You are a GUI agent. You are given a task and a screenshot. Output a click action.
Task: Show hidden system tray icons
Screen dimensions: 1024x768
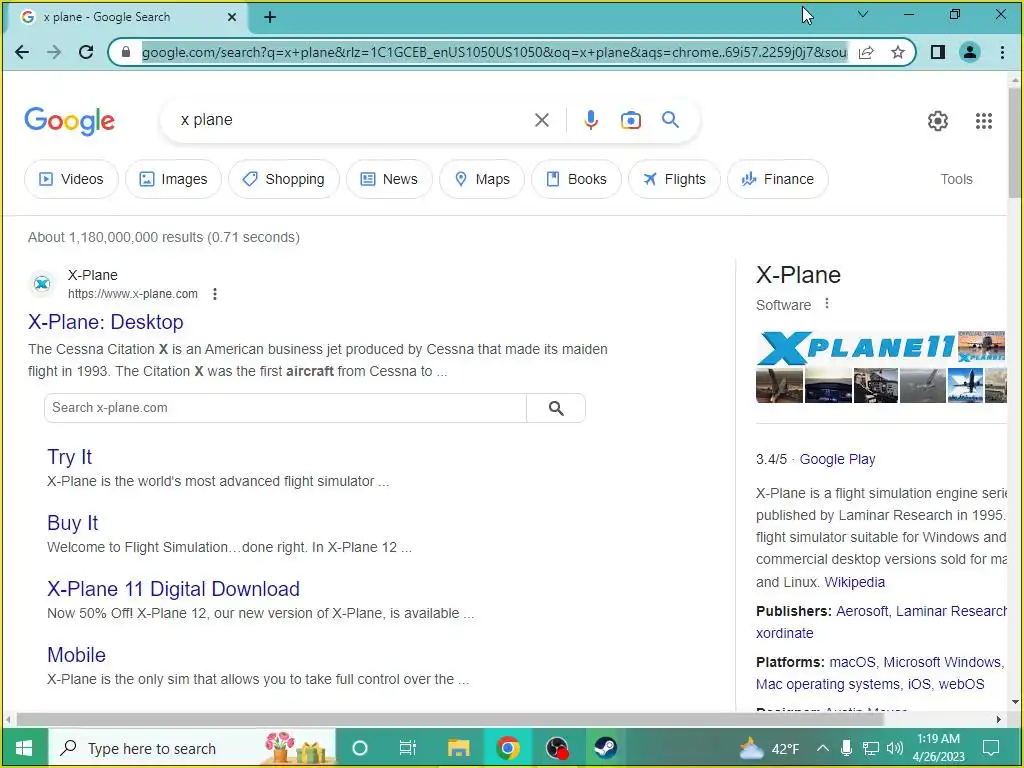tap(823, 748)
